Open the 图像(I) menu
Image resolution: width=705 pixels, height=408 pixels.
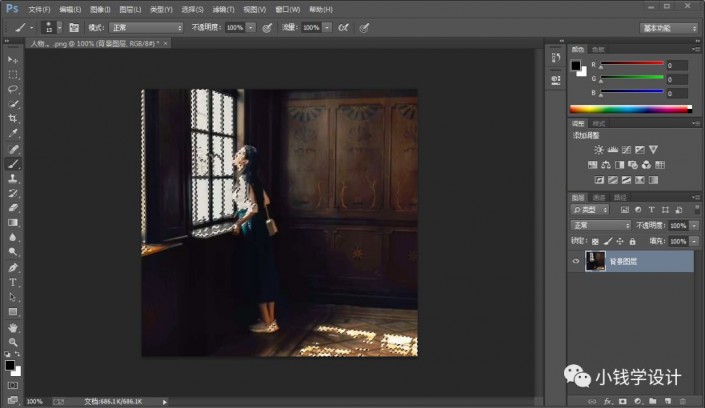99,8
